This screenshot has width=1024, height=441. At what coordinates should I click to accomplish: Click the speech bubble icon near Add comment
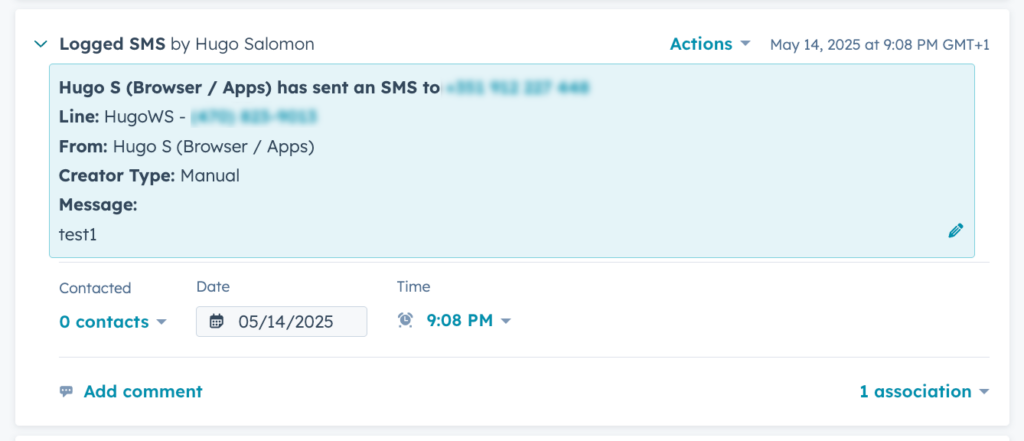pos(66,391)
